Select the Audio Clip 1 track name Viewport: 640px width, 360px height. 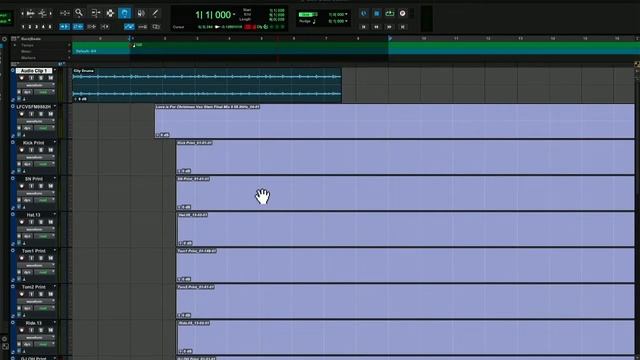[x=34, y=71]
